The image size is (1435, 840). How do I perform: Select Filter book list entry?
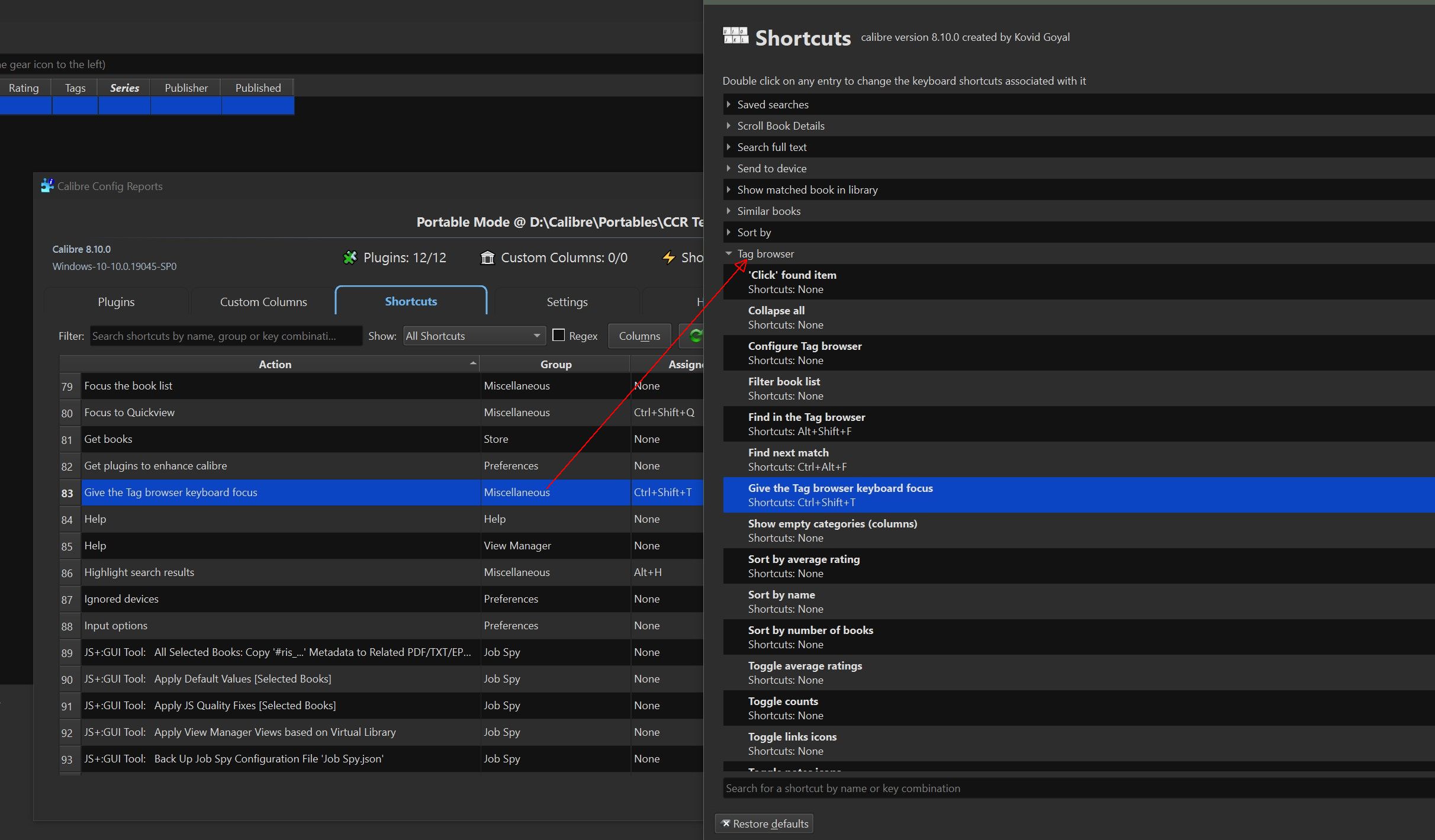click(1079, 388)
